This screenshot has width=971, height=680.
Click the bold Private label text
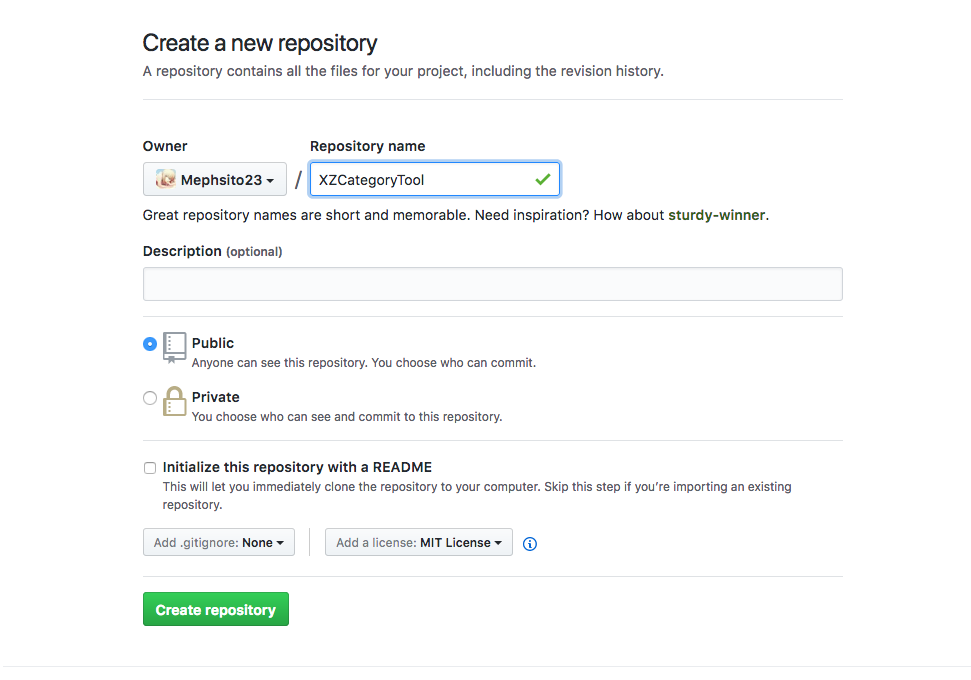coord(215,397)
